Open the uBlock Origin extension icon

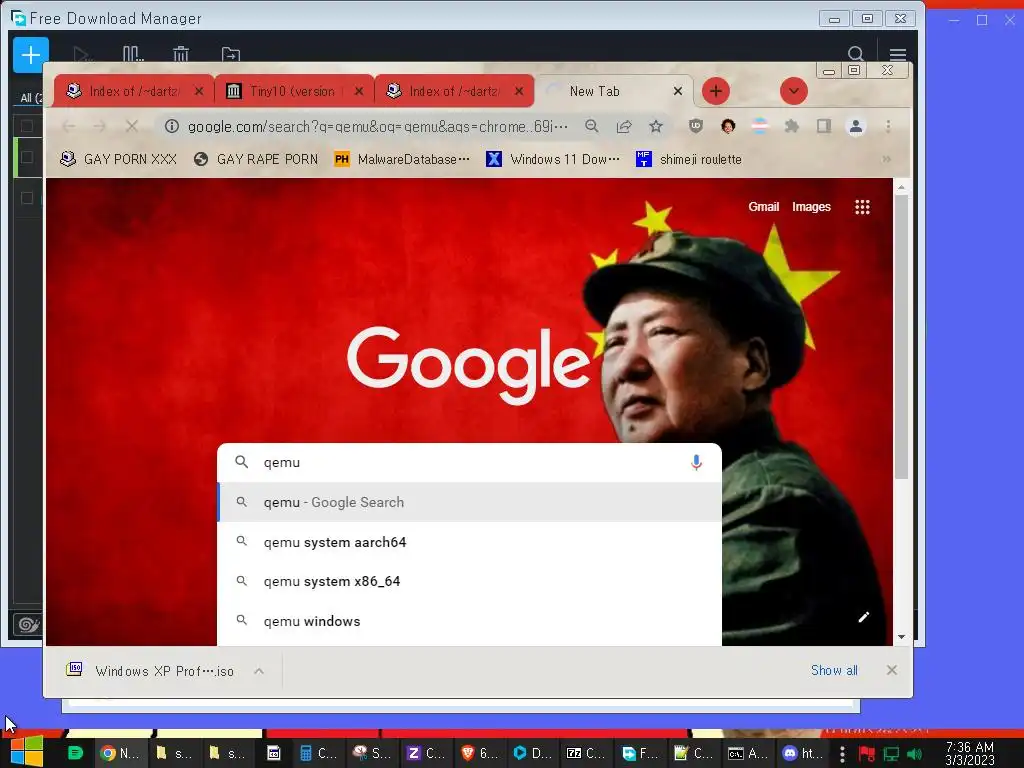click(696, 126)
